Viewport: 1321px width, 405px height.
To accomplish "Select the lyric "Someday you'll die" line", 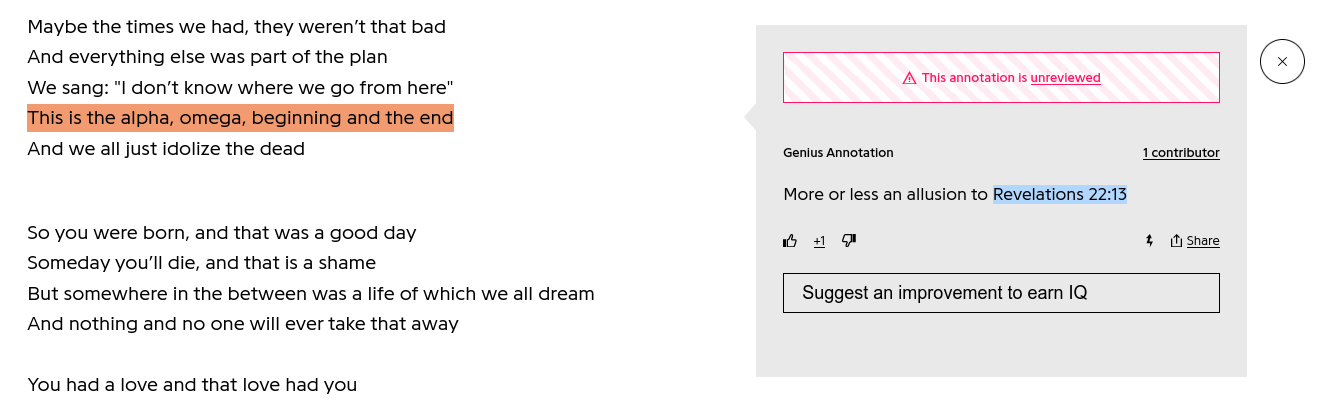I will pos(201,263).
